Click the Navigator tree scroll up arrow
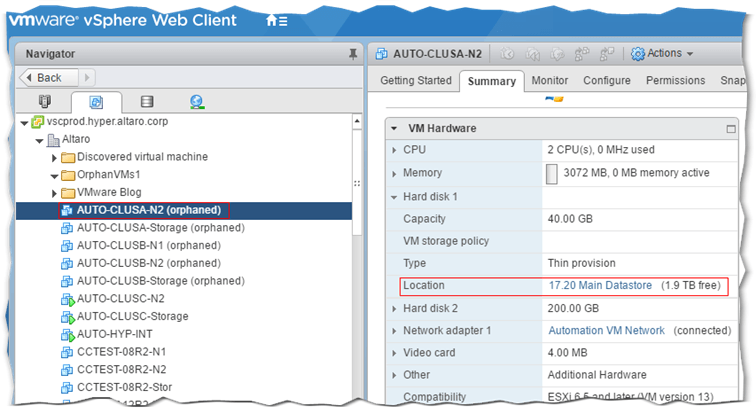Screen dimensions: 756x414 tap(357, 121)
